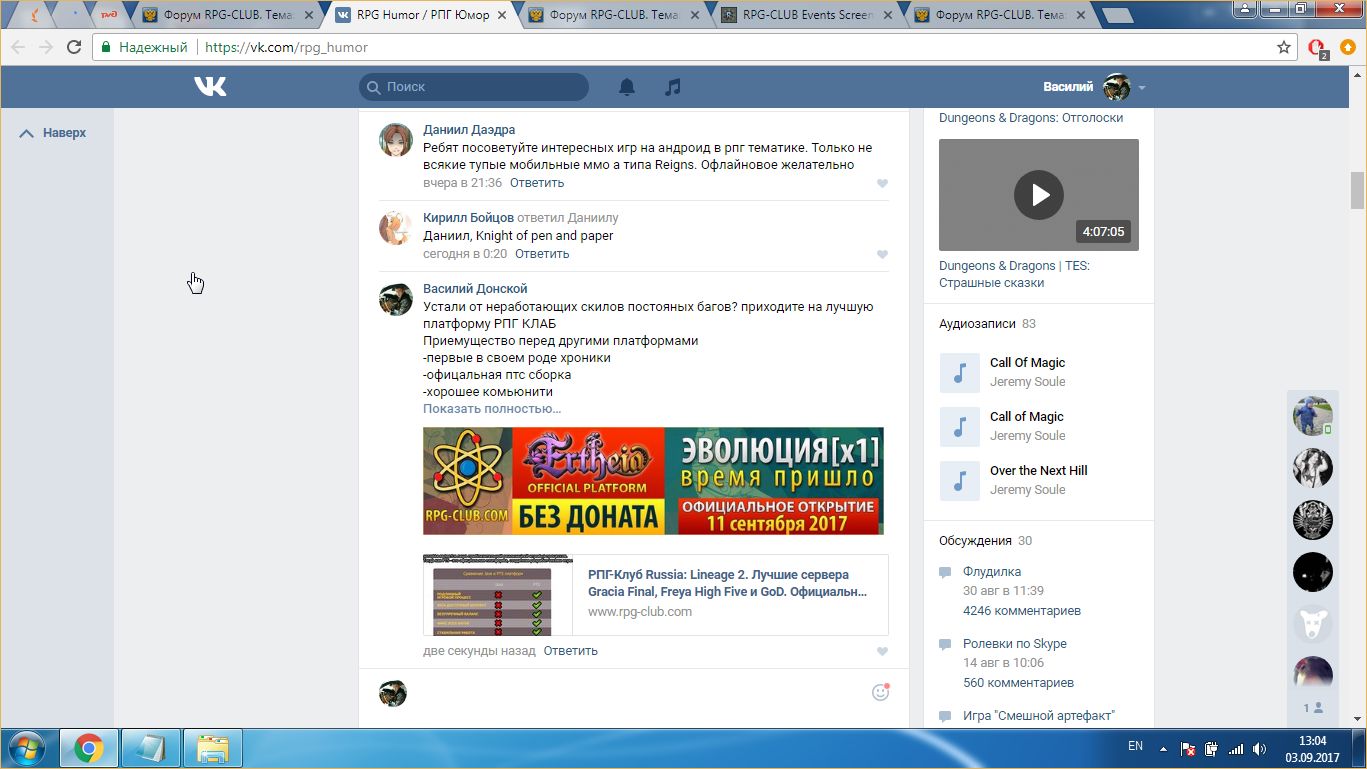Click Chrome icon in taskbar

click(x=89, y=747)
